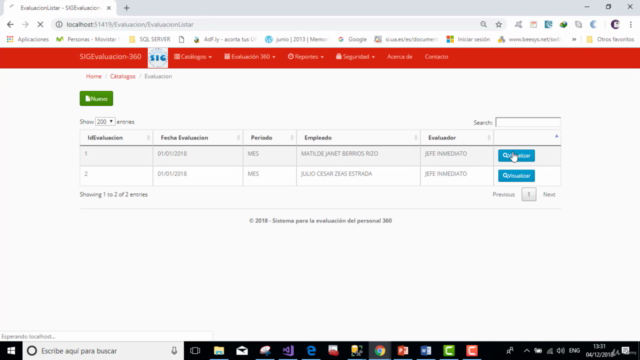Click the SIG logo icon in navbar

click(x=158, y=58)
